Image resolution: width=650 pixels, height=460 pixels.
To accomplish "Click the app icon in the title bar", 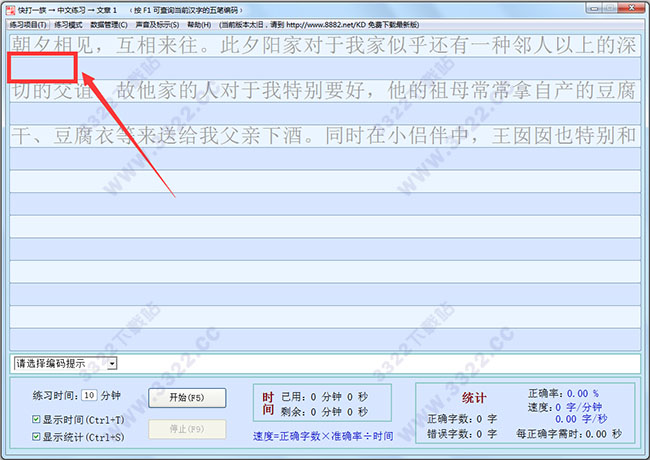I will tap(10, 9).
